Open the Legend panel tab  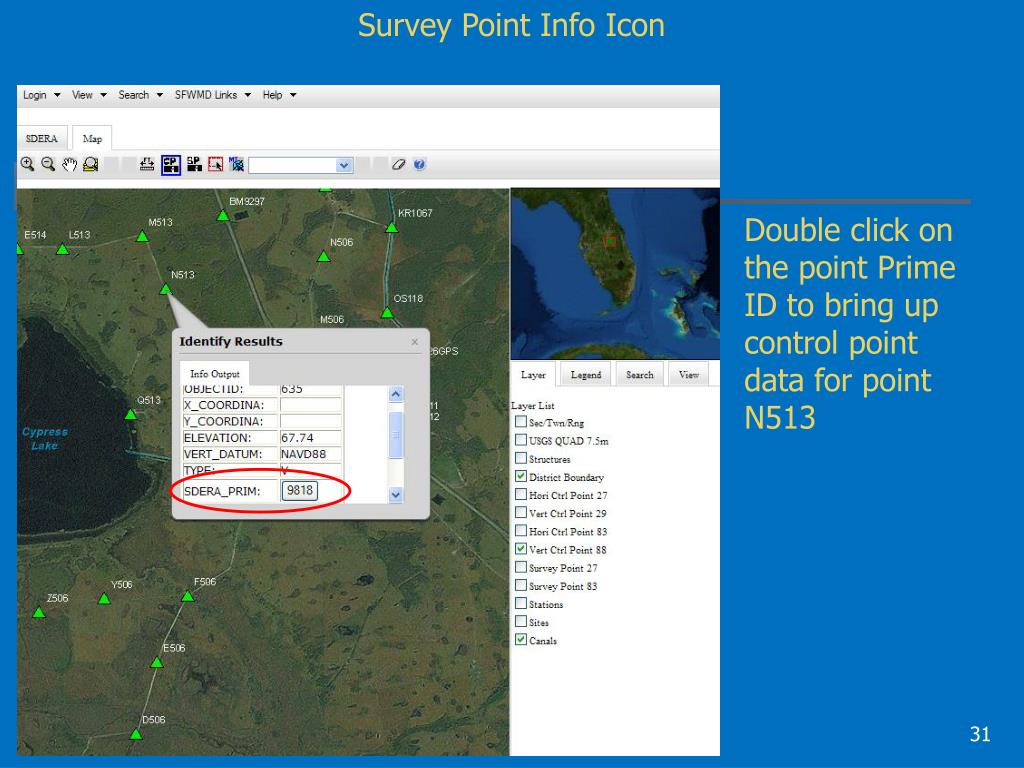(x=586, y=375)
